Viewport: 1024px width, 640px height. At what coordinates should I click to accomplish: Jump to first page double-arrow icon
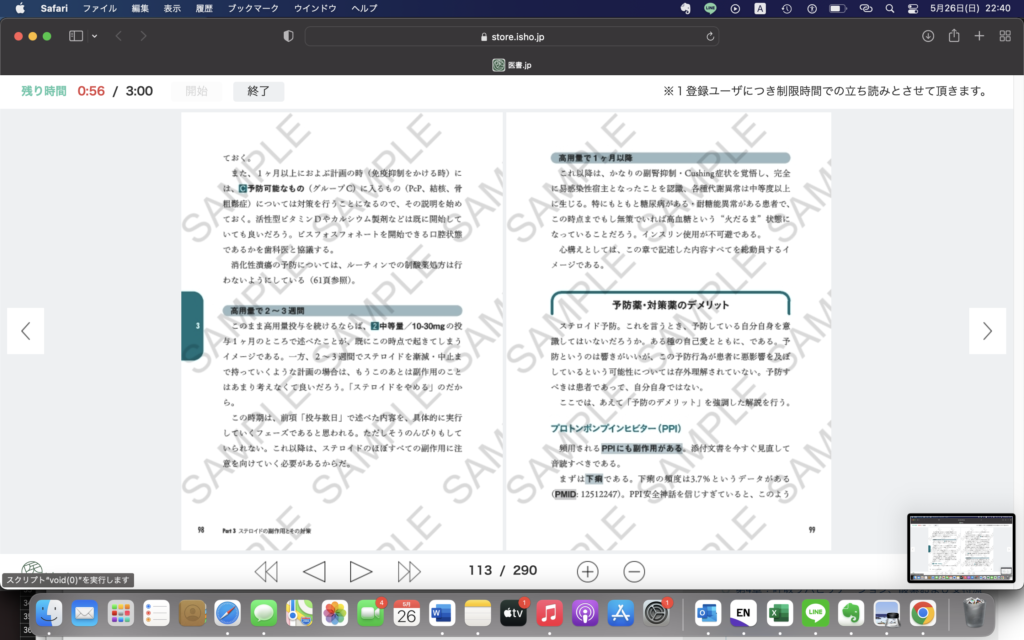coord(266,571)
